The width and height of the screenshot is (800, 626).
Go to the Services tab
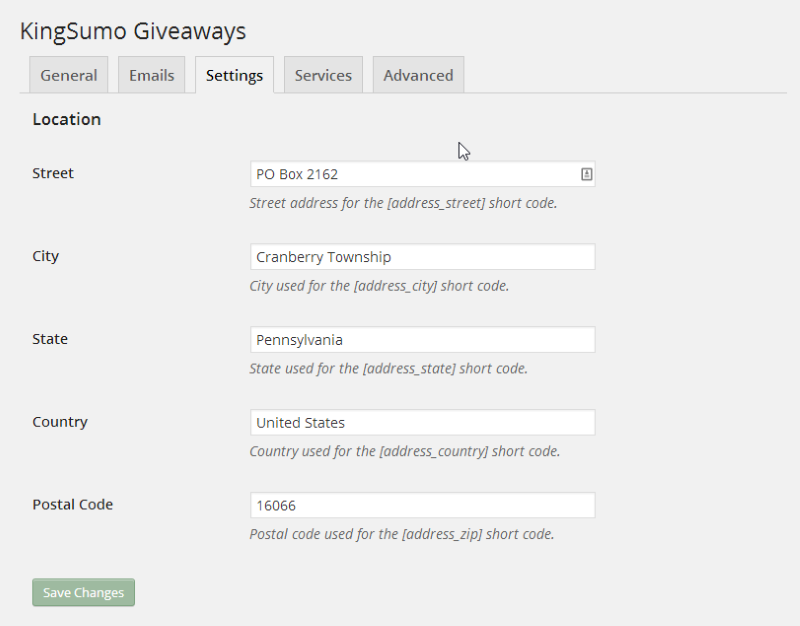[x=323, y=75]
